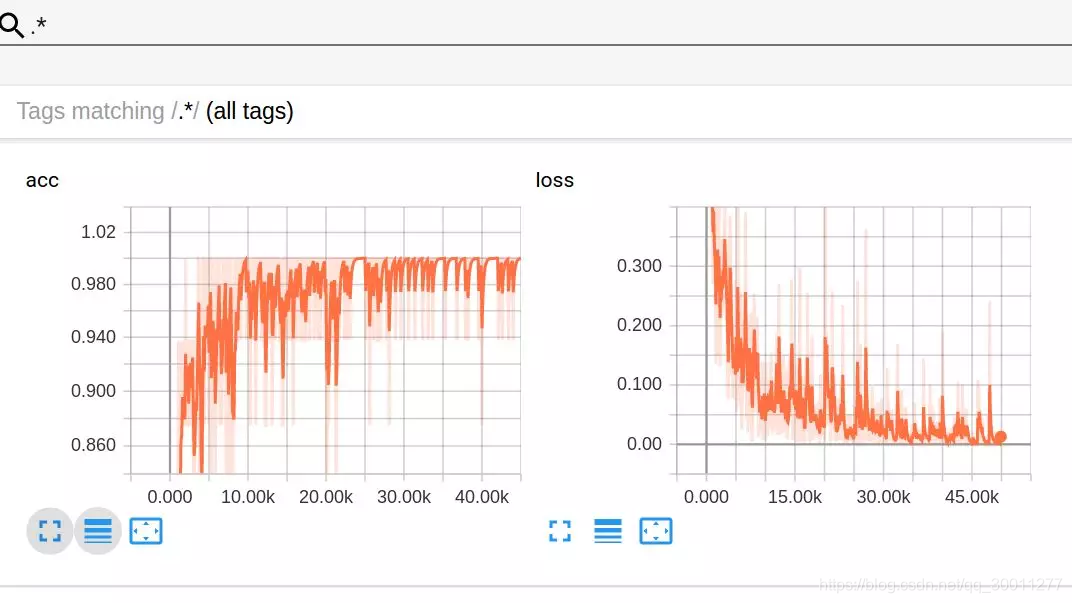
Task: Click the 30.00k x-axis label on loss chart
Action: pyautogui.click(x=883, y=497)
